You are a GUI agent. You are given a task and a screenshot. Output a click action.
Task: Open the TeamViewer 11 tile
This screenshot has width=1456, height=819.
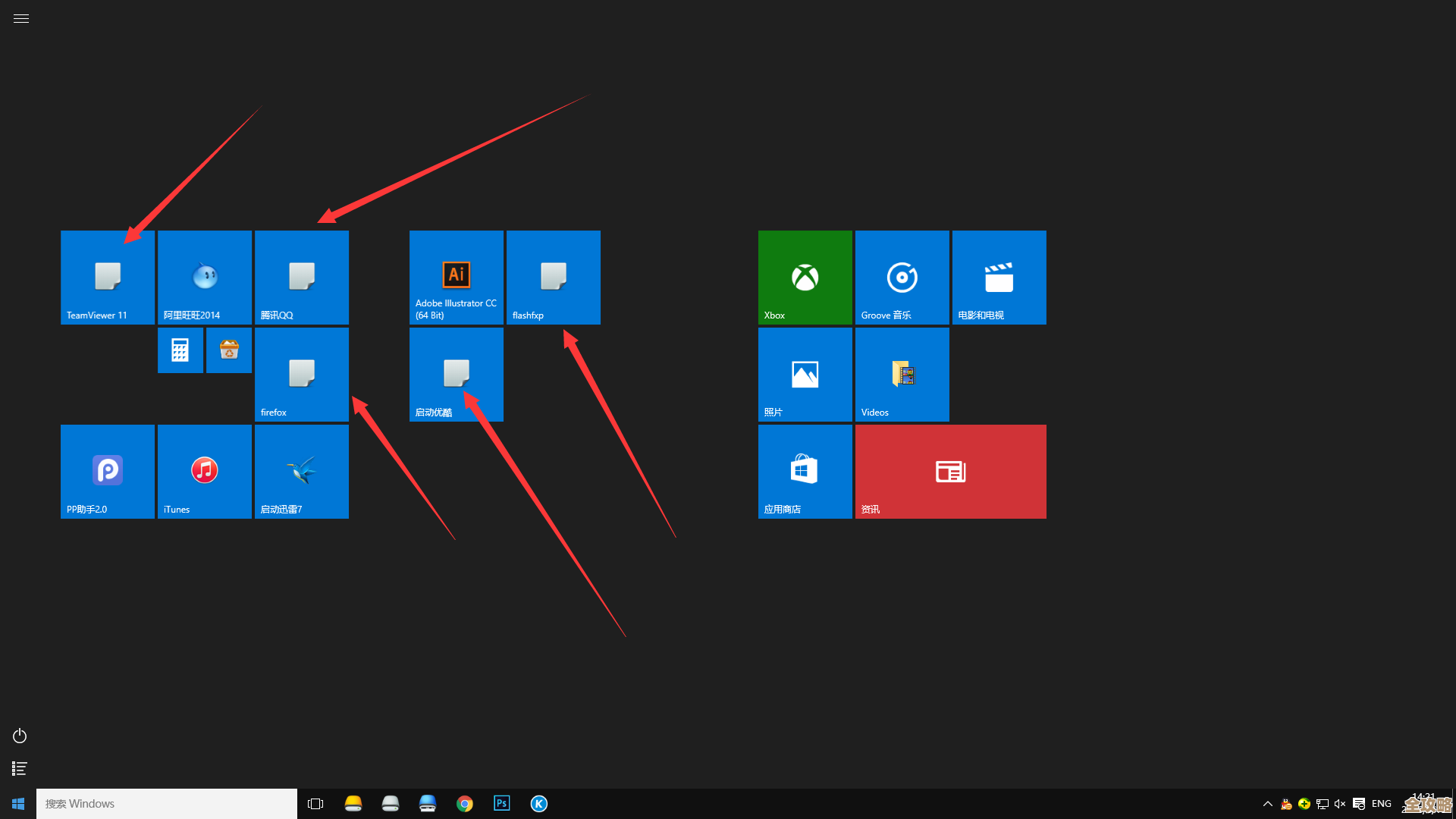click(108, 278)
